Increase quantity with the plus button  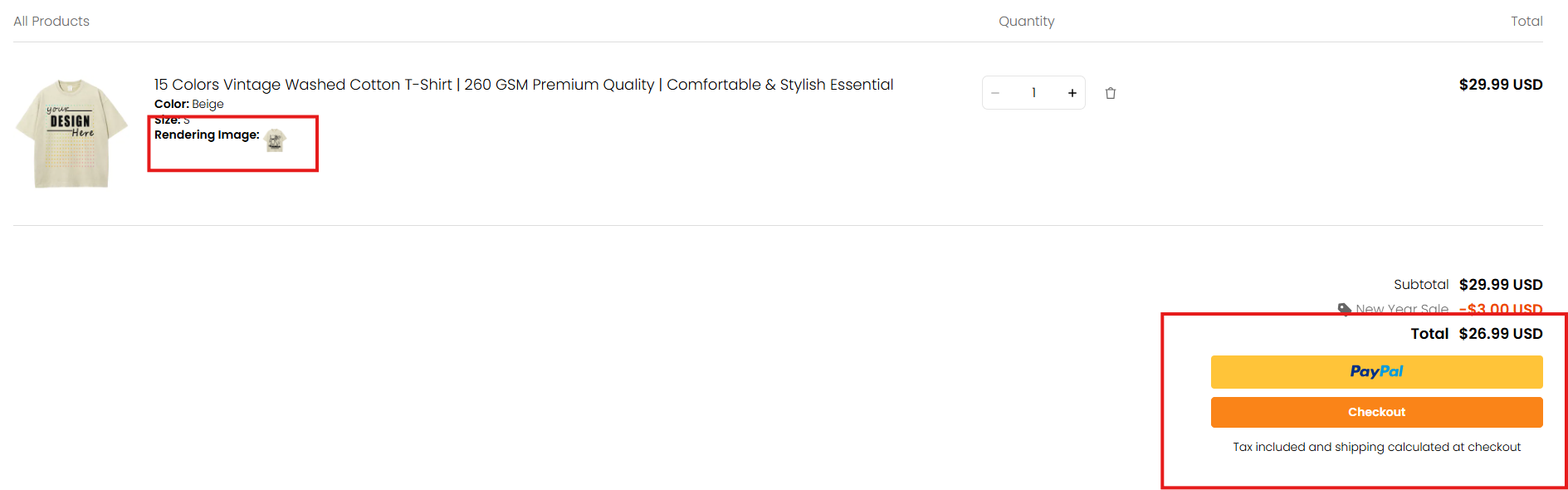tap(1072, 93)
